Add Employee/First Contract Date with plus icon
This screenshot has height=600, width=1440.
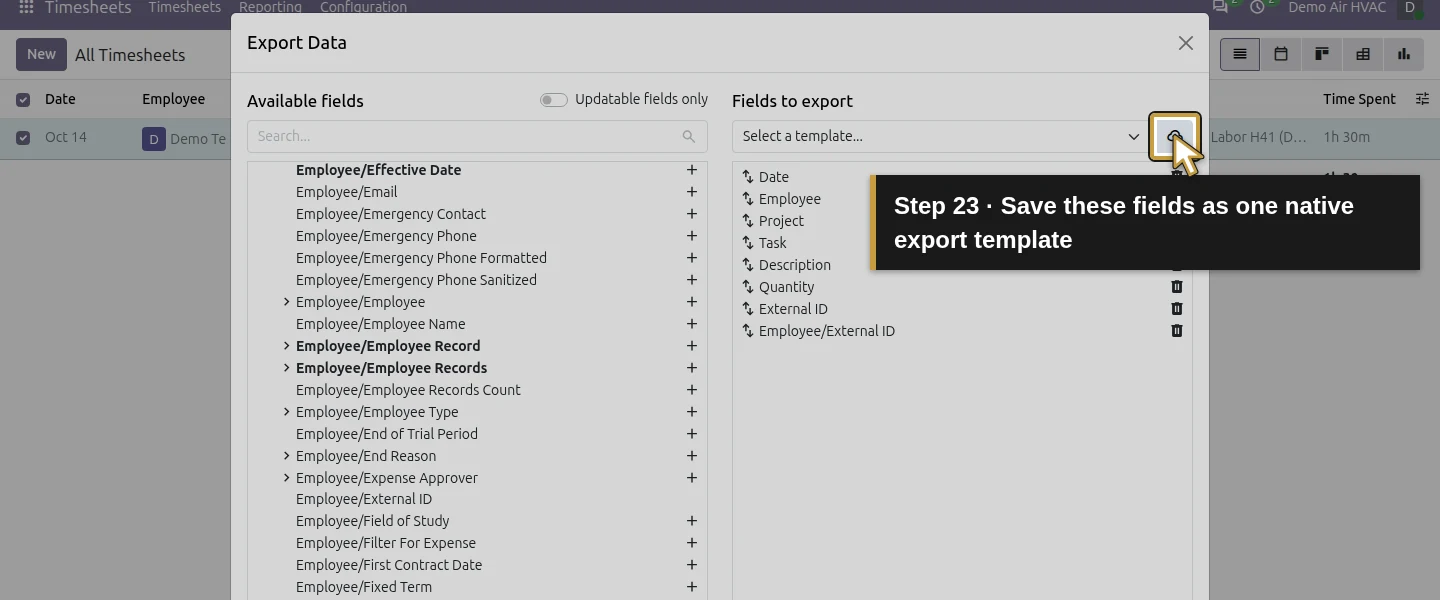point(691,565)
